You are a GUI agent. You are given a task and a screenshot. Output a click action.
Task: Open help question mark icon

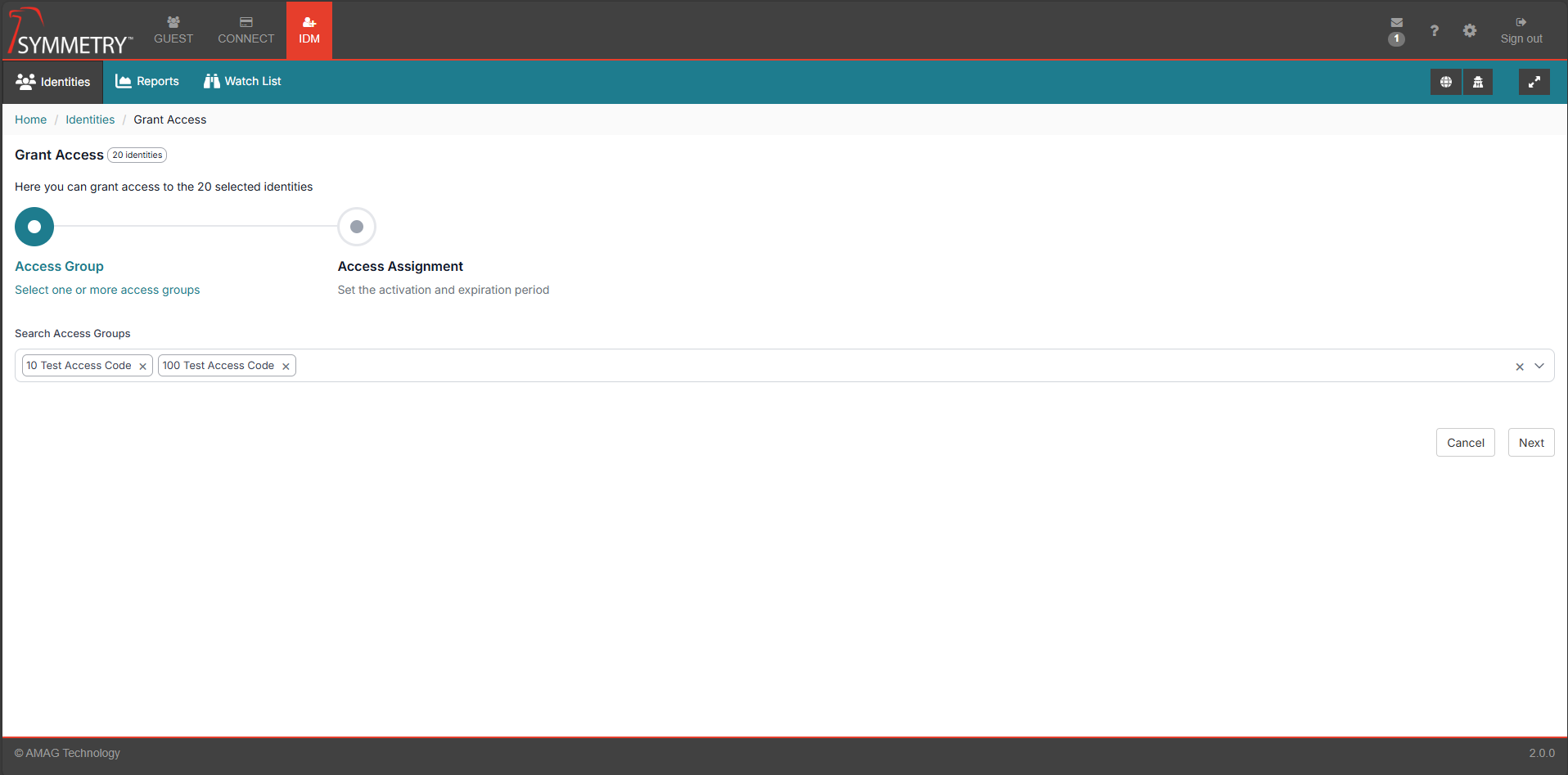pyautogui.click(x=1434, y=31)
